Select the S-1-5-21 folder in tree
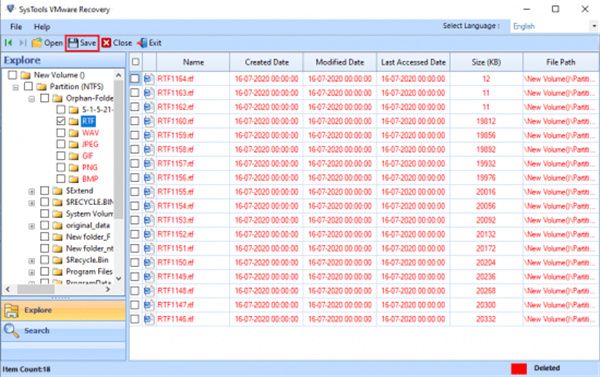The width and height of the screenshot is (600, 377). pos(97,110)
